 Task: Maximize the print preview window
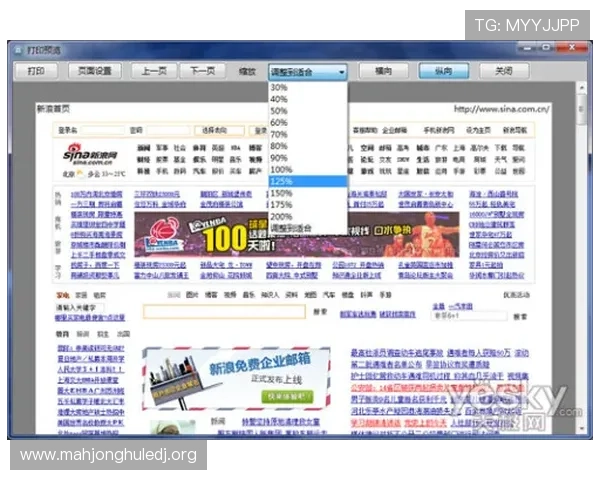546,48
